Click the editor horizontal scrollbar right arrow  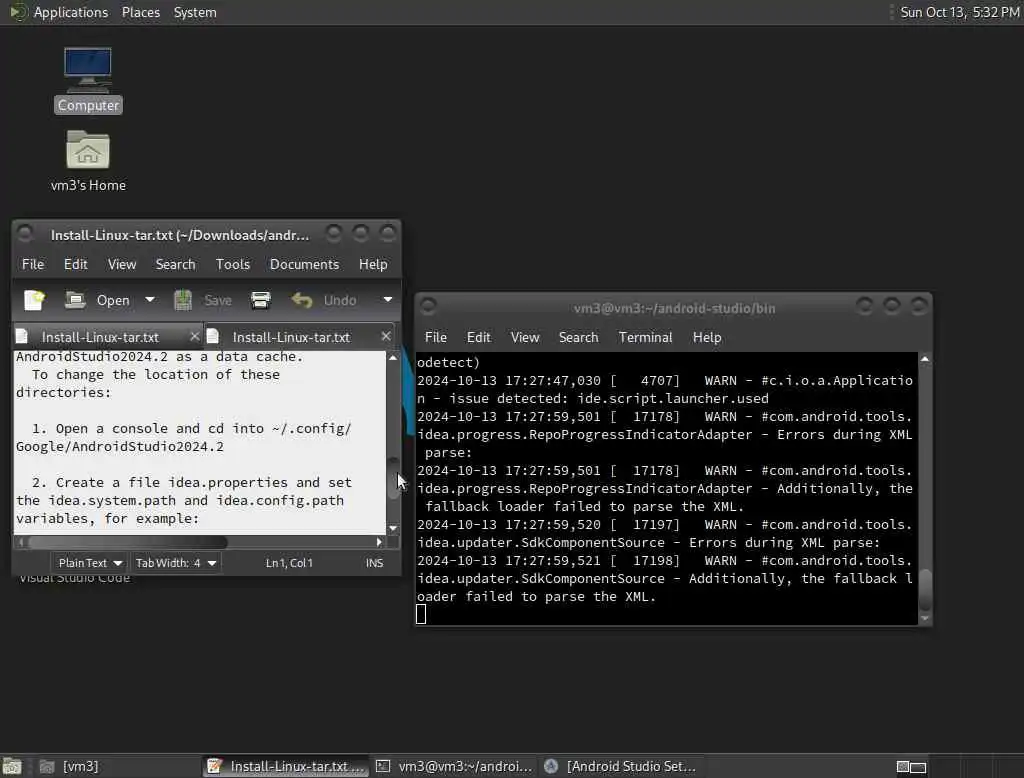(x=379, y=542)
